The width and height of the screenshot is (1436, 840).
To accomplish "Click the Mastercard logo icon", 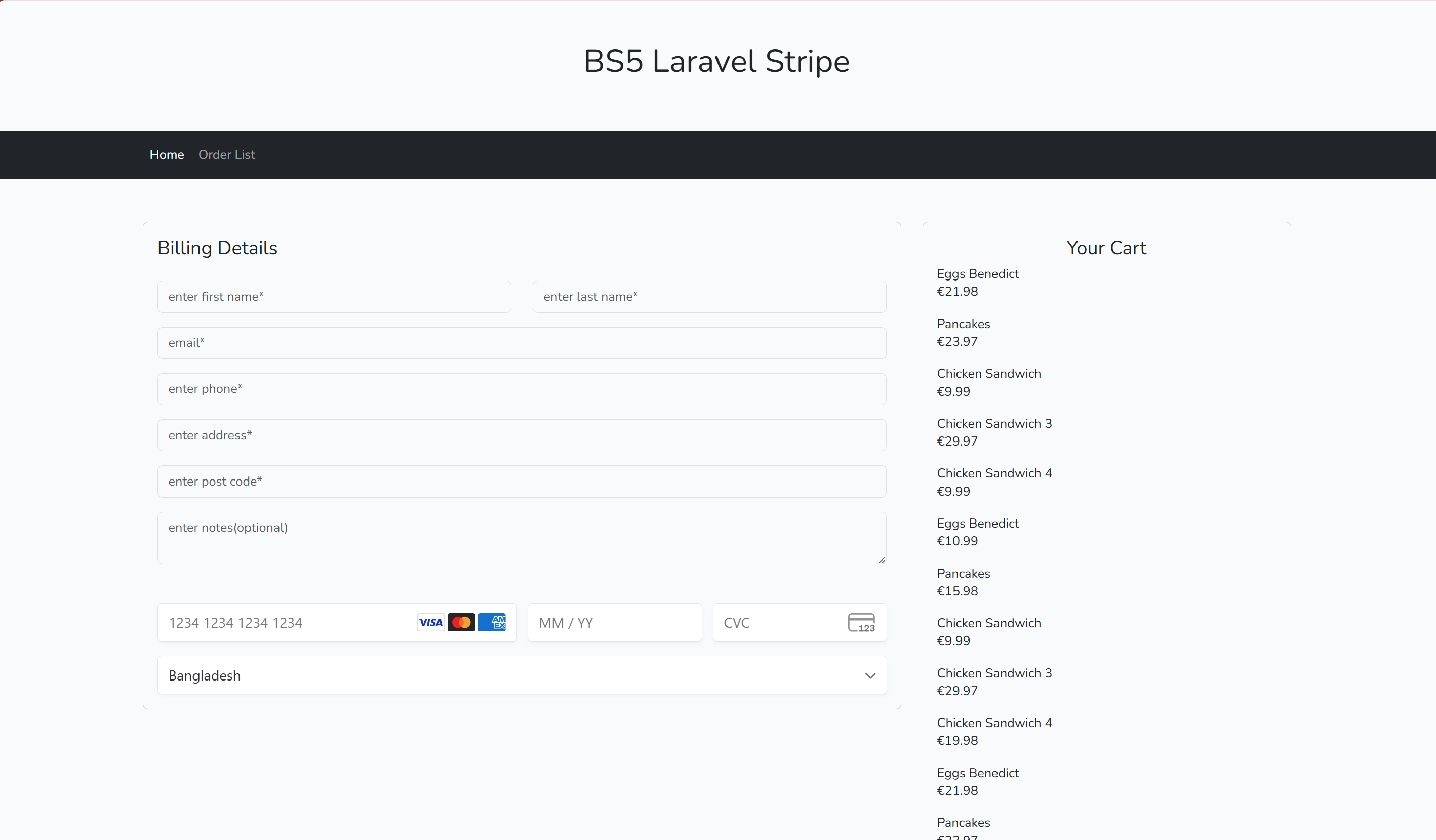I will click(461, 622).
